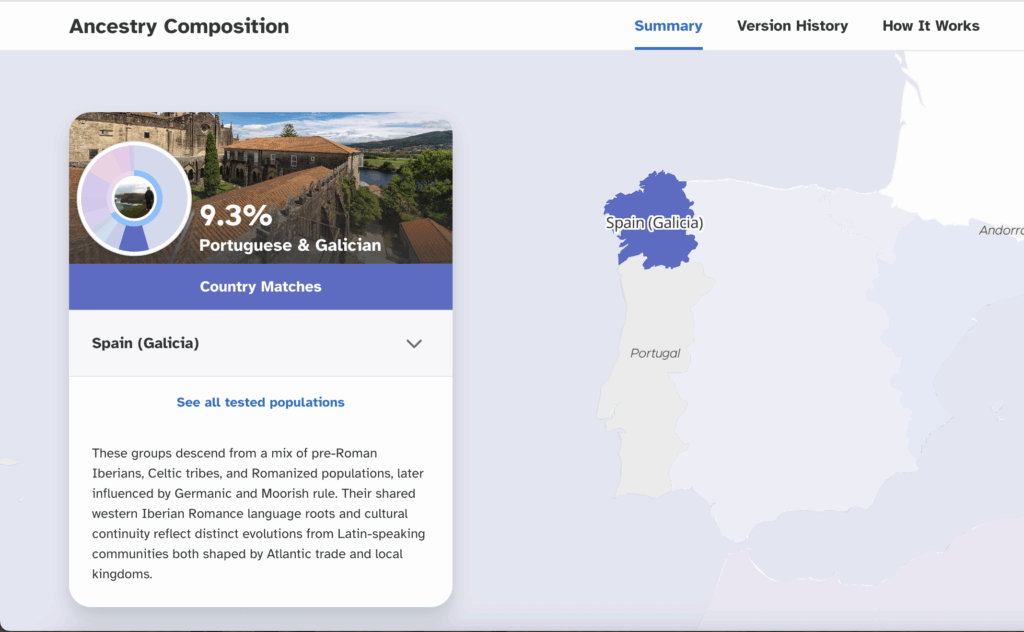This screenshot has height=632, width=1024.
Task: Click the Andorra label on the map
Action: coord(1000,231)
